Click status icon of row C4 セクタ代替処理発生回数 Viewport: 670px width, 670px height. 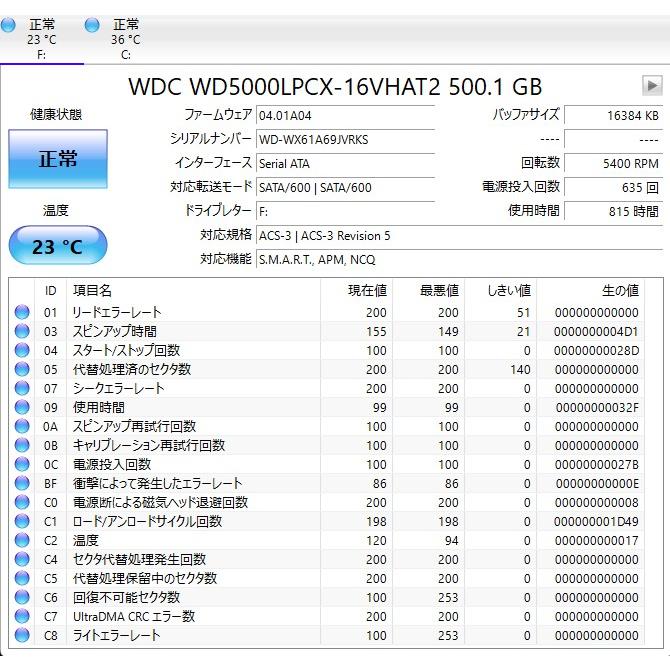click(x=22, y=559)
